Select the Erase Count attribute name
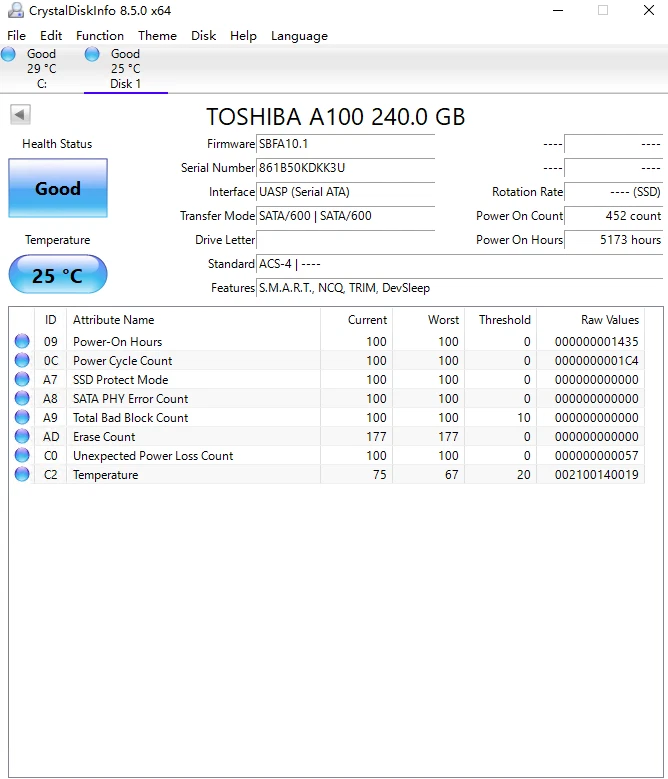 point(104,437)
